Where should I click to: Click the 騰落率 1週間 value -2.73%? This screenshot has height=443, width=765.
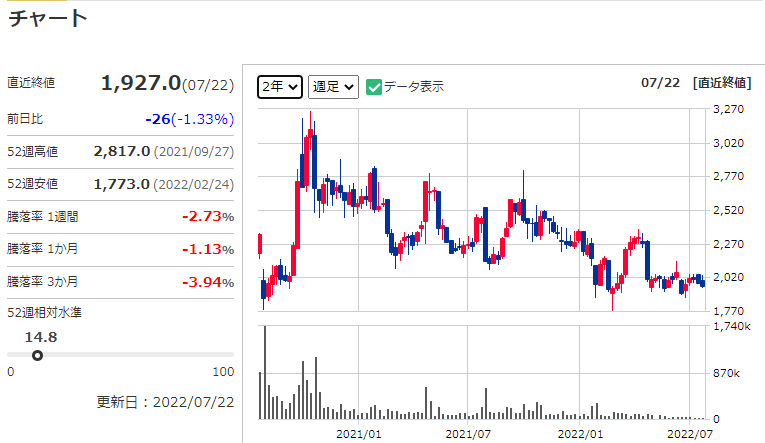(x=208, y=216)
